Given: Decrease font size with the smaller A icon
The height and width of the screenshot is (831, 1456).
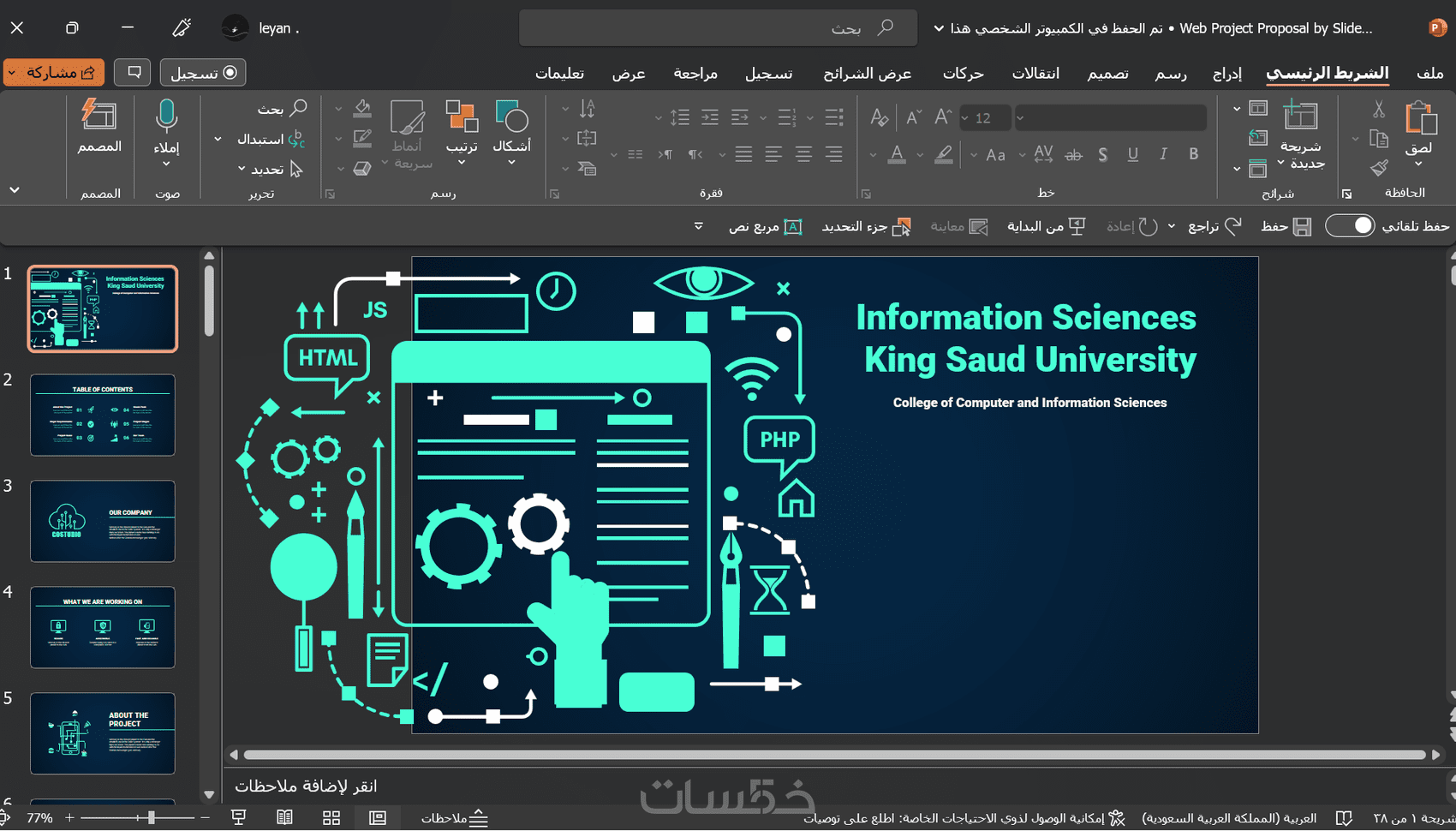Looking at the screenshot, I should pyautogui.click(x=914, y=117).
